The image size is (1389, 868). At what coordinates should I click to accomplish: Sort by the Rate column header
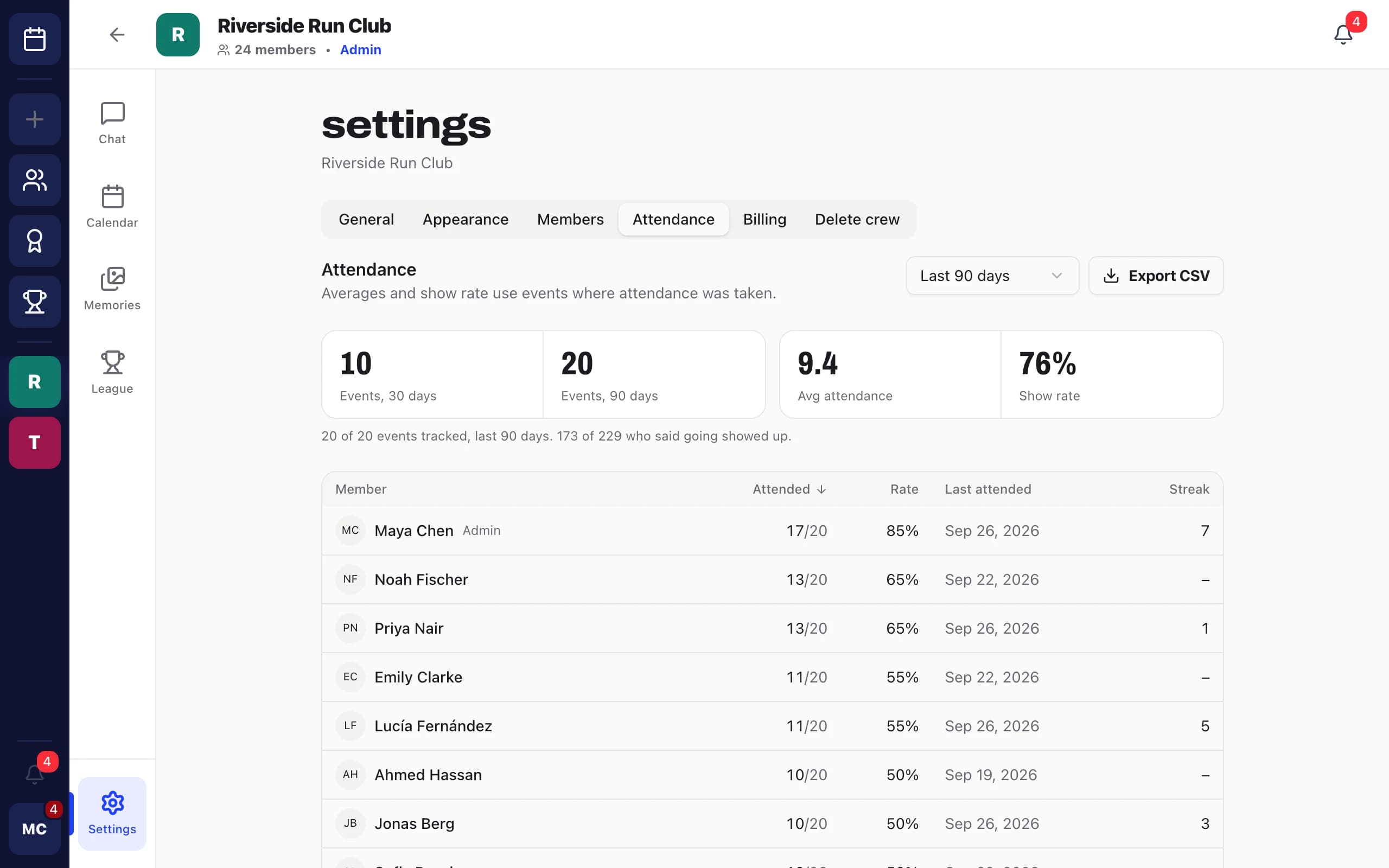click(904, 489)
